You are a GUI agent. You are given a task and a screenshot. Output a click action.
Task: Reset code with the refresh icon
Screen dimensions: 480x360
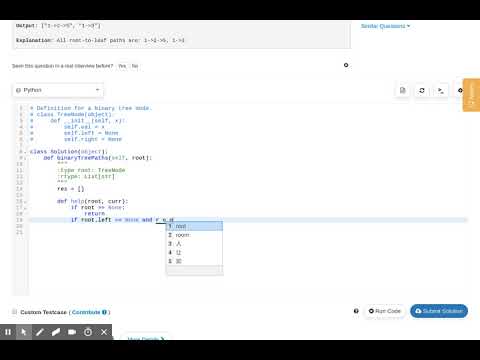point(422,90)
